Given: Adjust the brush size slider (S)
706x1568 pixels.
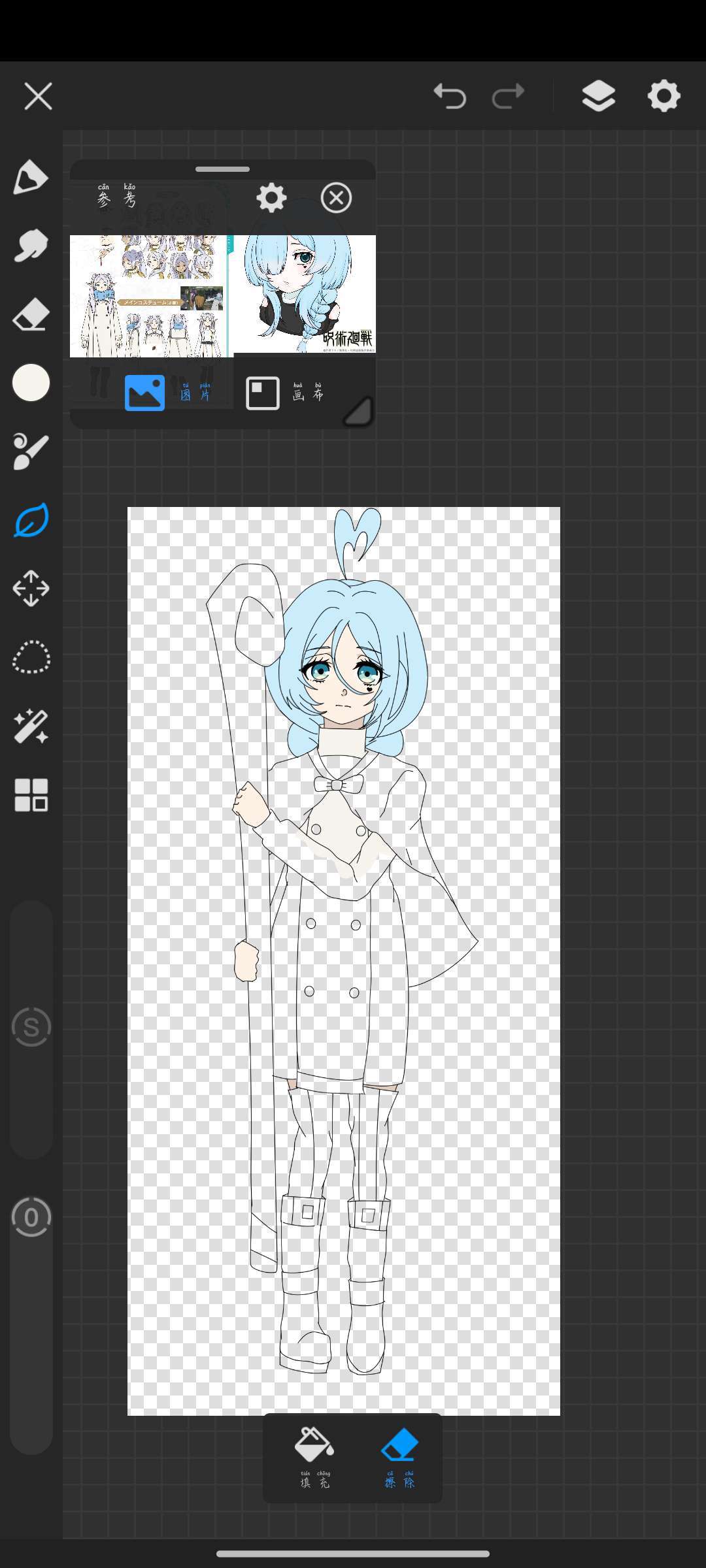Looking at the screenshot, I should 31,1029.
